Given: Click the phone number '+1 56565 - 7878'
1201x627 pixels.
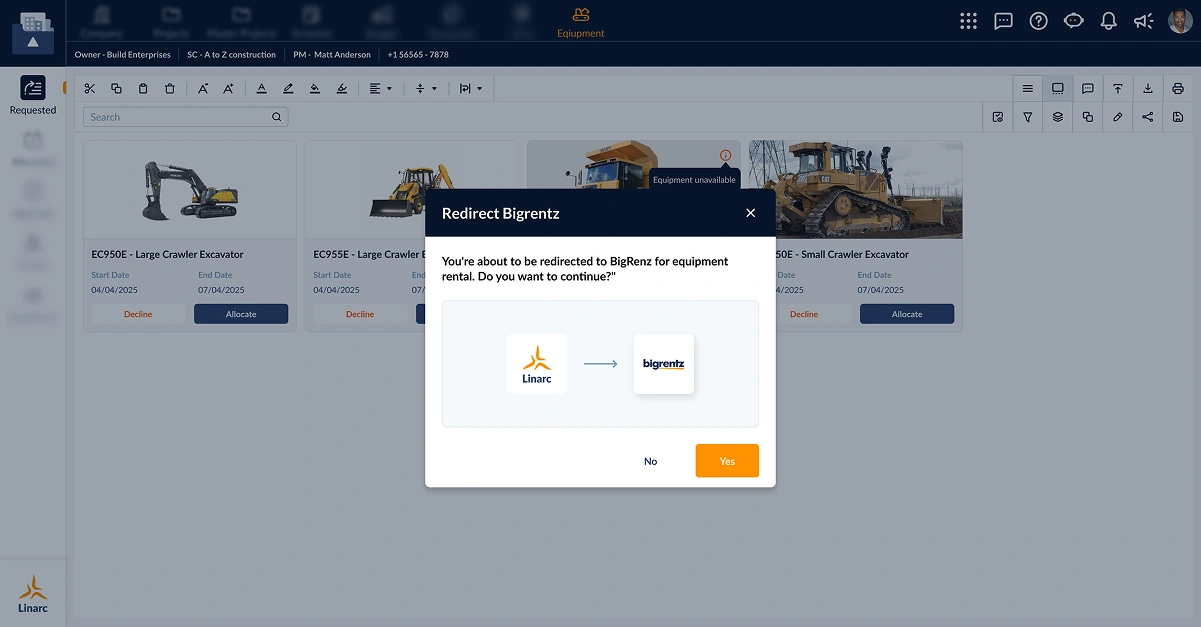Looking at the screenshot, I should tap(418, 55).
